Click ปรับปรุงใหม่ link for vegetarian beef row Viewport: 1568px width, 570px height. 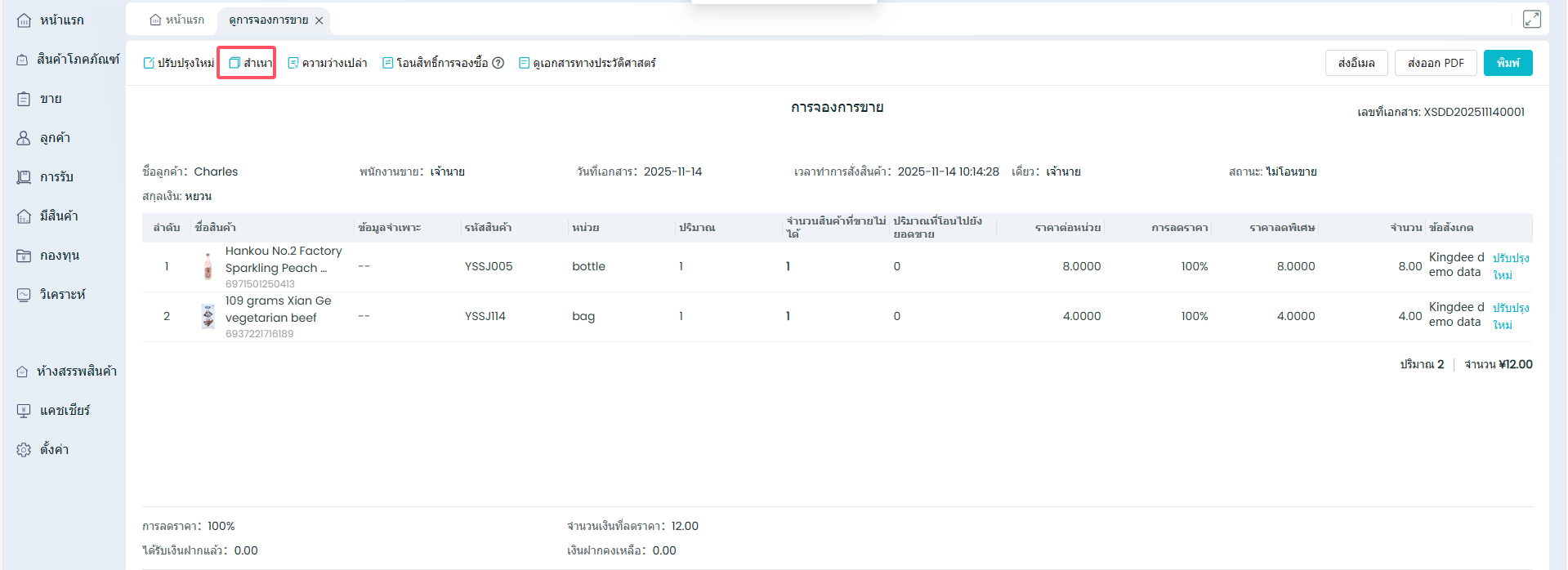[1510, 316]
